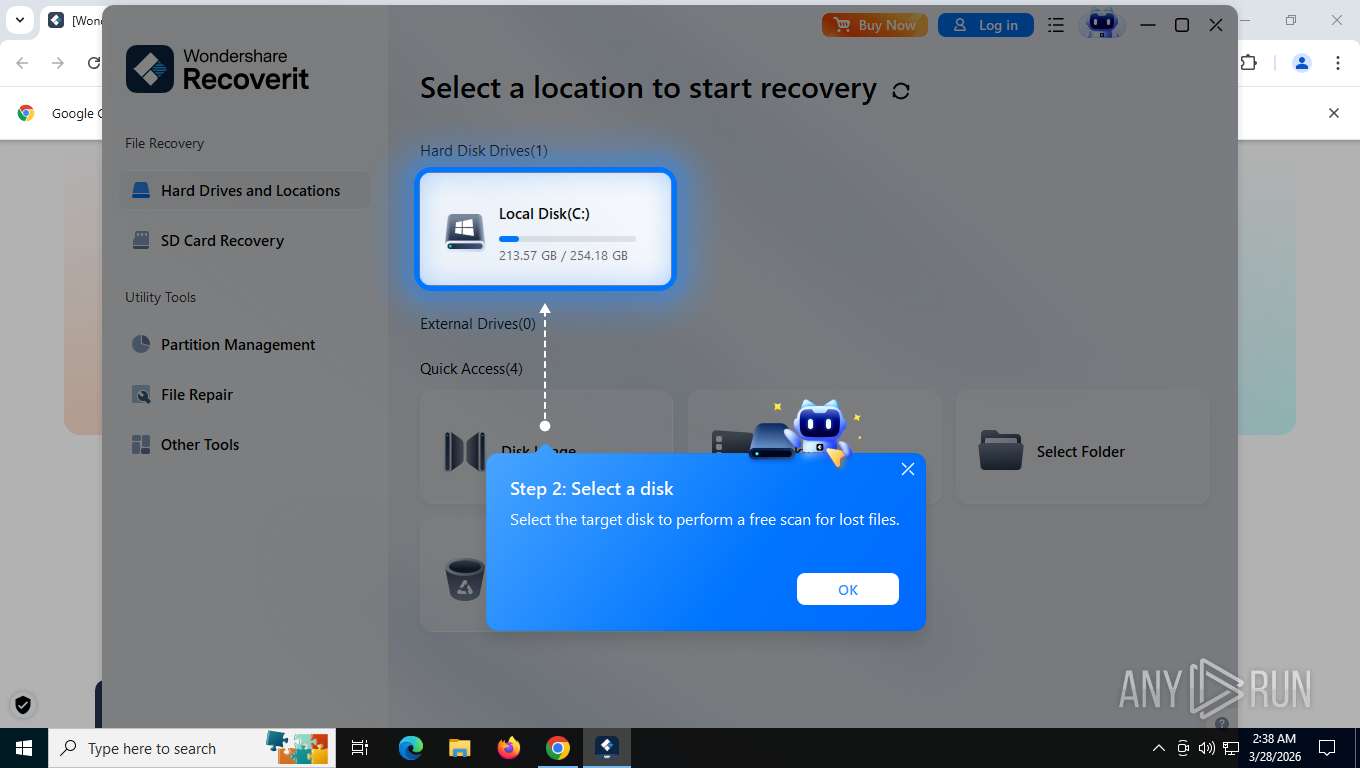Close the Chrome infobar with X
The height and width of the screenshot is (768, 1360).
click(1333, 113)
